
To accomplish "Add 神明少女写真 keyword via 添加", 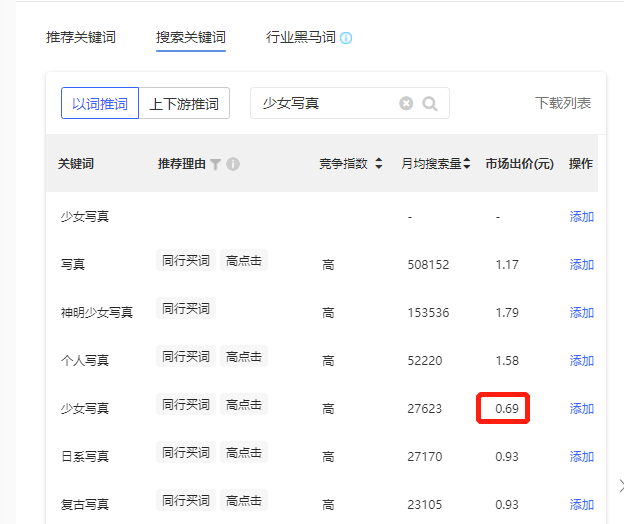I will [x=582, y=313].
